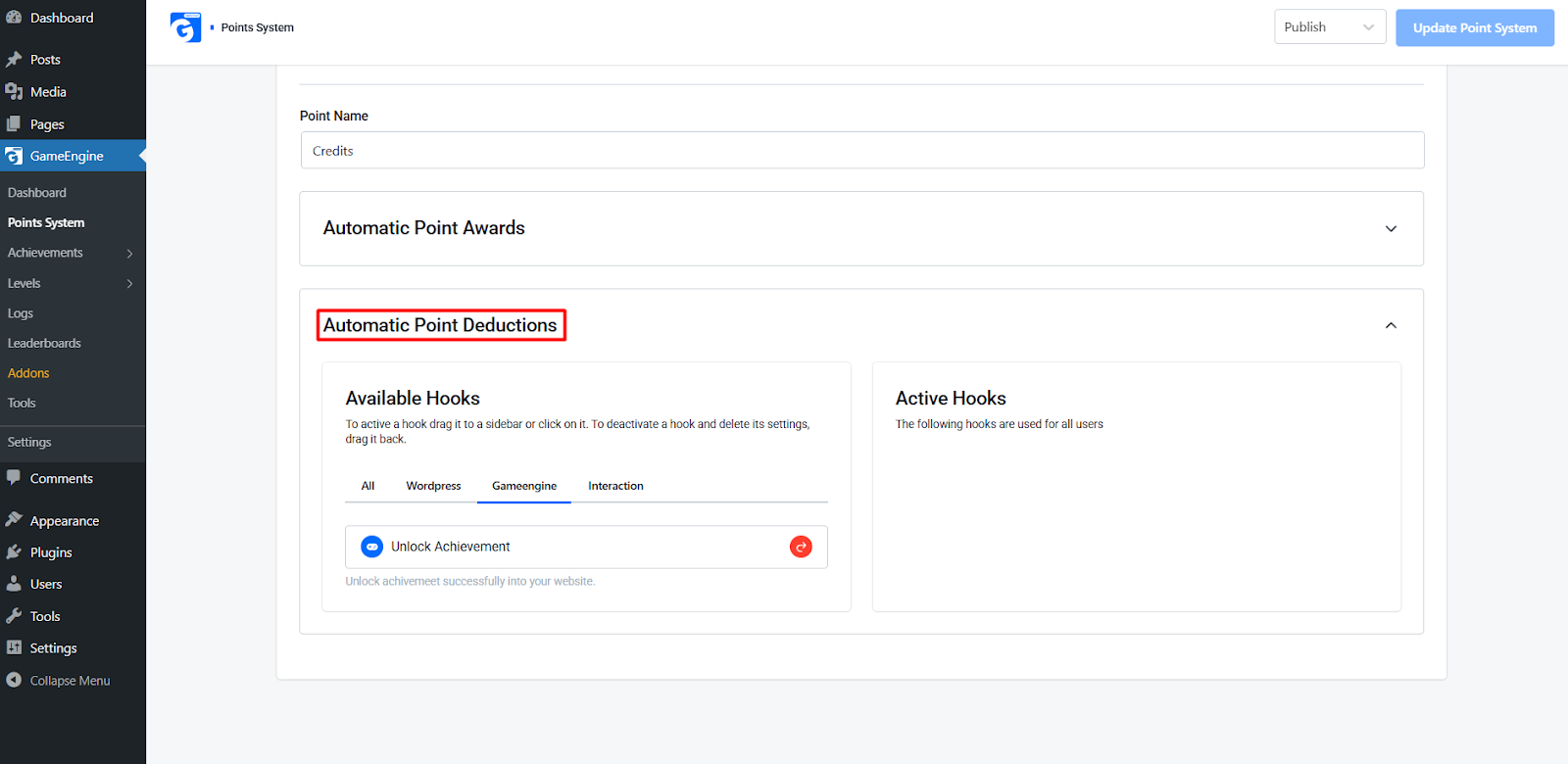Expand the Achievements submenu arrow
Image resolution: width=1568 pixels, height=764 pixels.
(129, 254)
